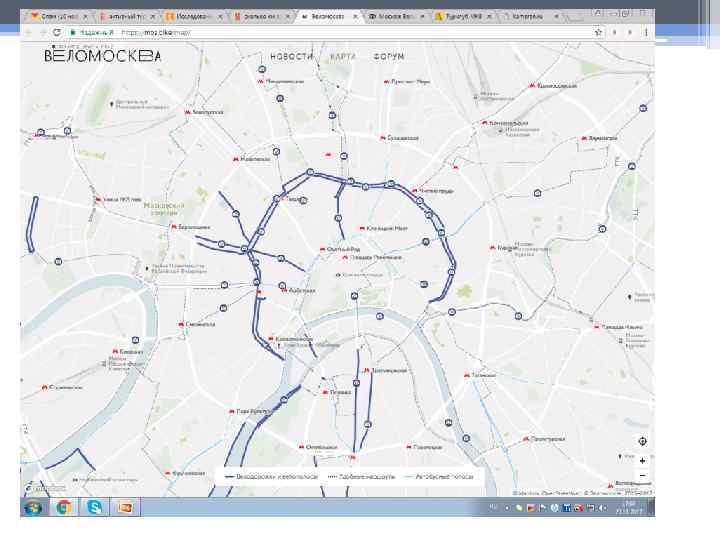The image size is (720, 540).
Task: Select the Охотный Ряд metro marker
Action: pos(322,249)
